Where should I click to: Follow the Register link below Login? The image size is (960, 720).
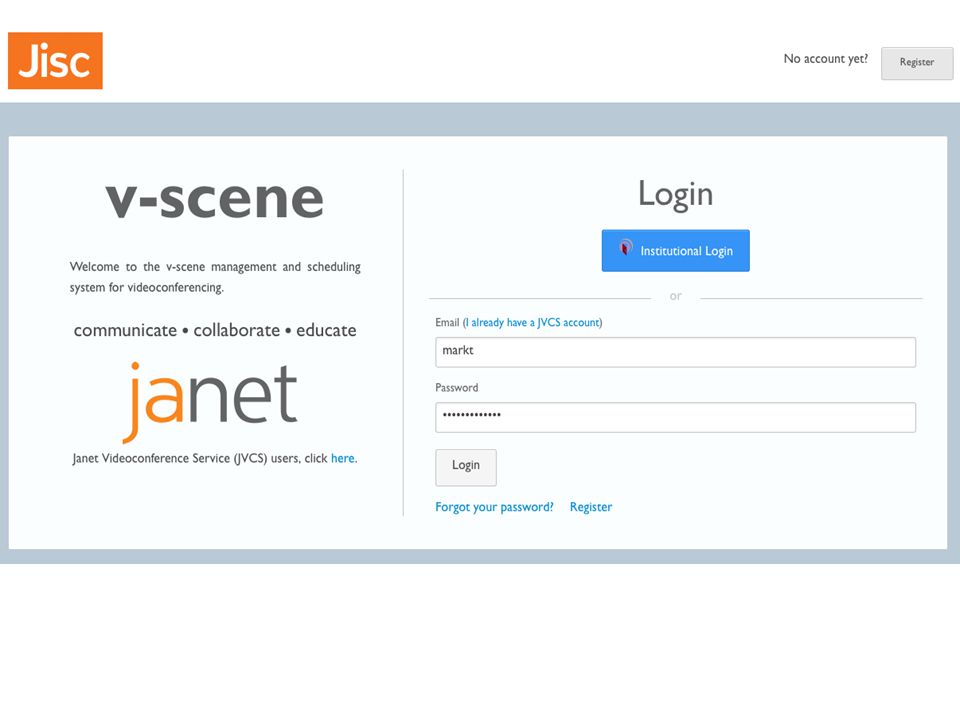pos(591,507)
